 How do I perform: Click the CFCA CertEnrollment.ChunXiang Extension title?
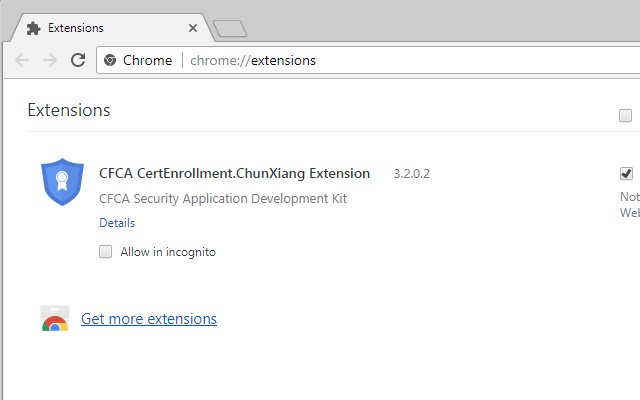click(234, 173)
